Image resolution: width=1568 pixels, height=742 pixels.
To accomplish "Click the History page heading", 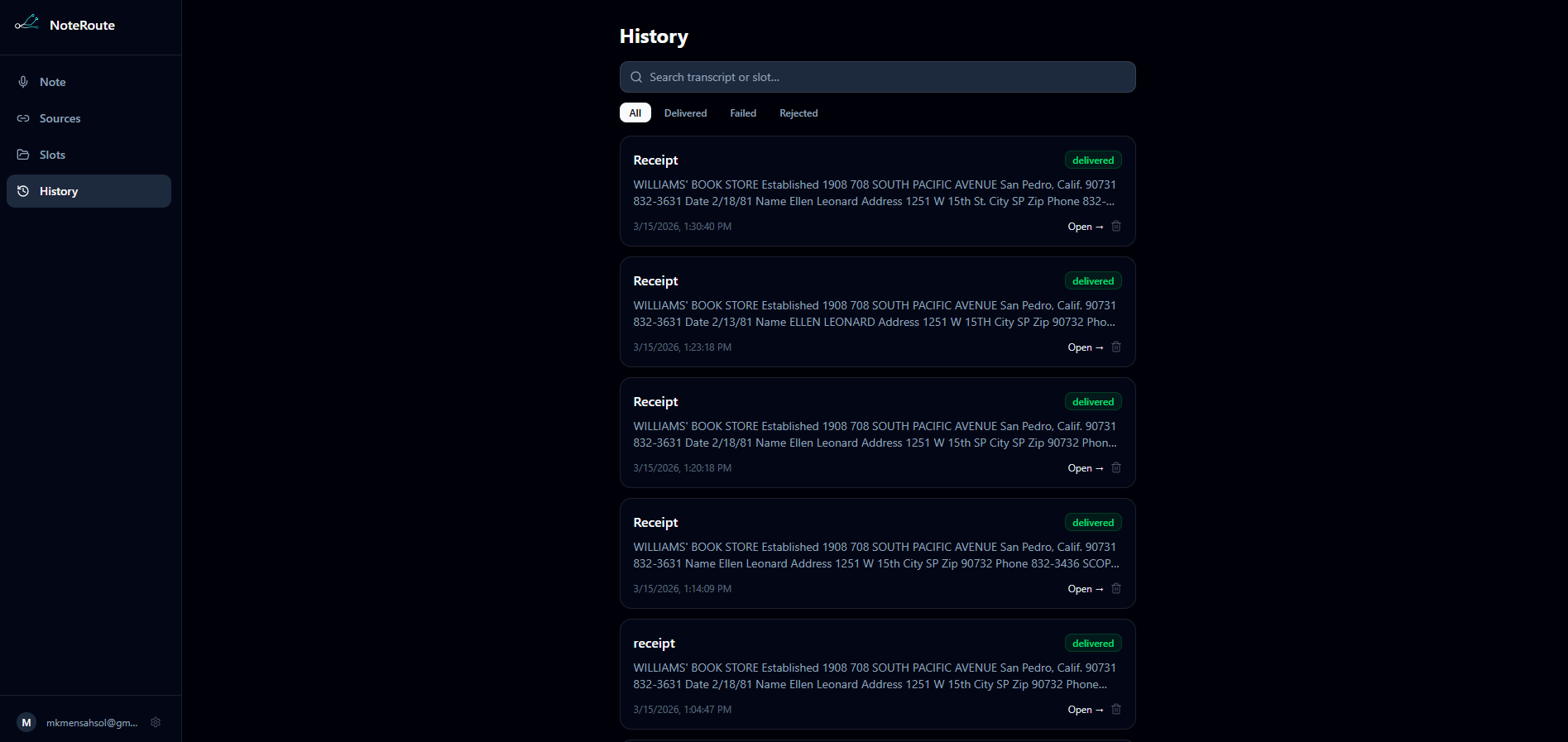I will tap(654, 36).
